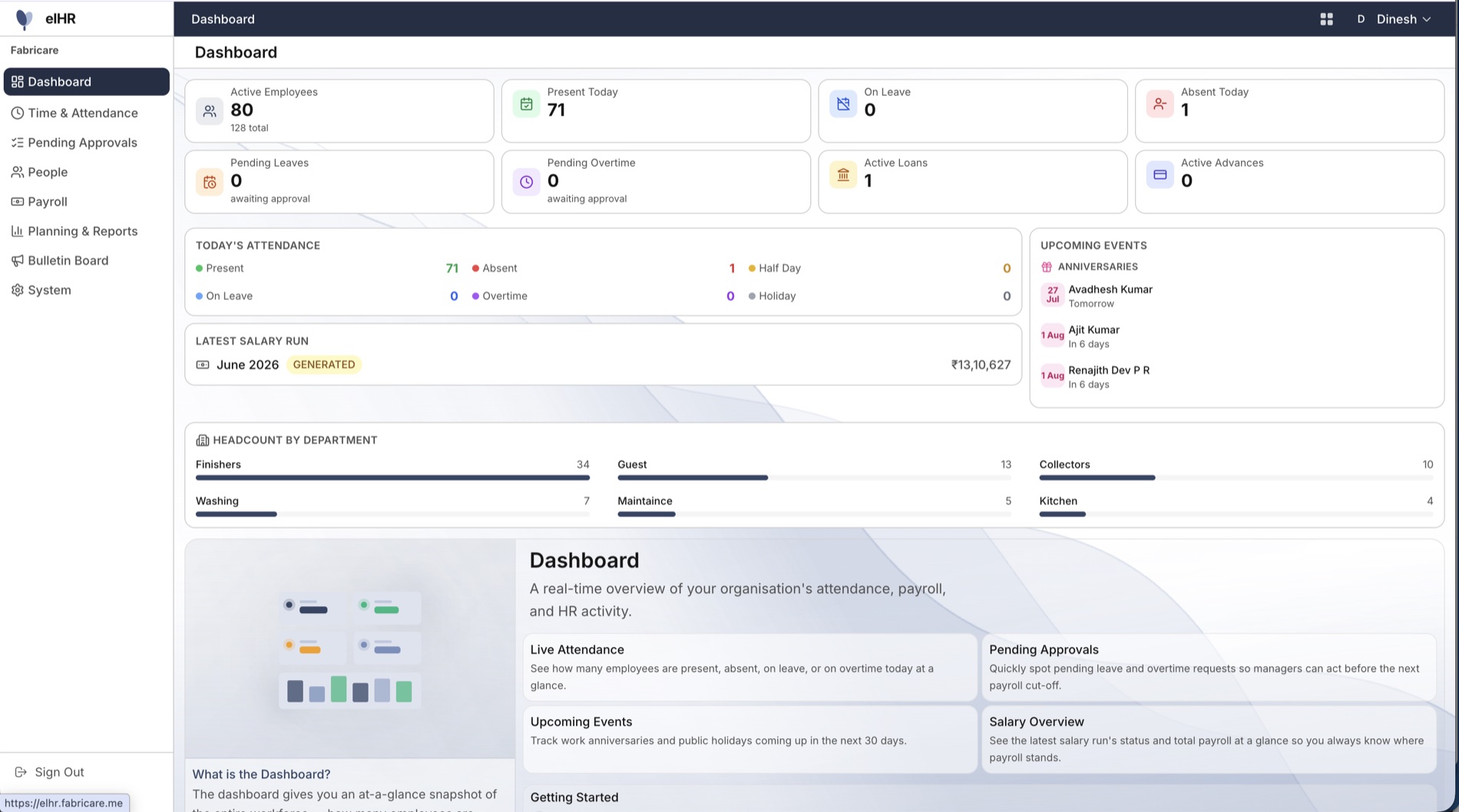The image size is (1459, 812).
Task: Open the People section
Action: click(x=87, y=172)
